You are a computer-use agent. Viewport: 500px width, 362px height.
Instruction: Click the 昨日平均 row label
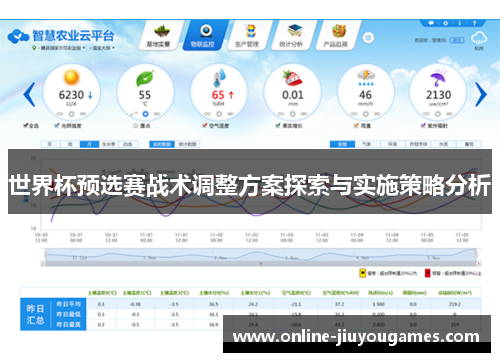(x=69, y=304)
